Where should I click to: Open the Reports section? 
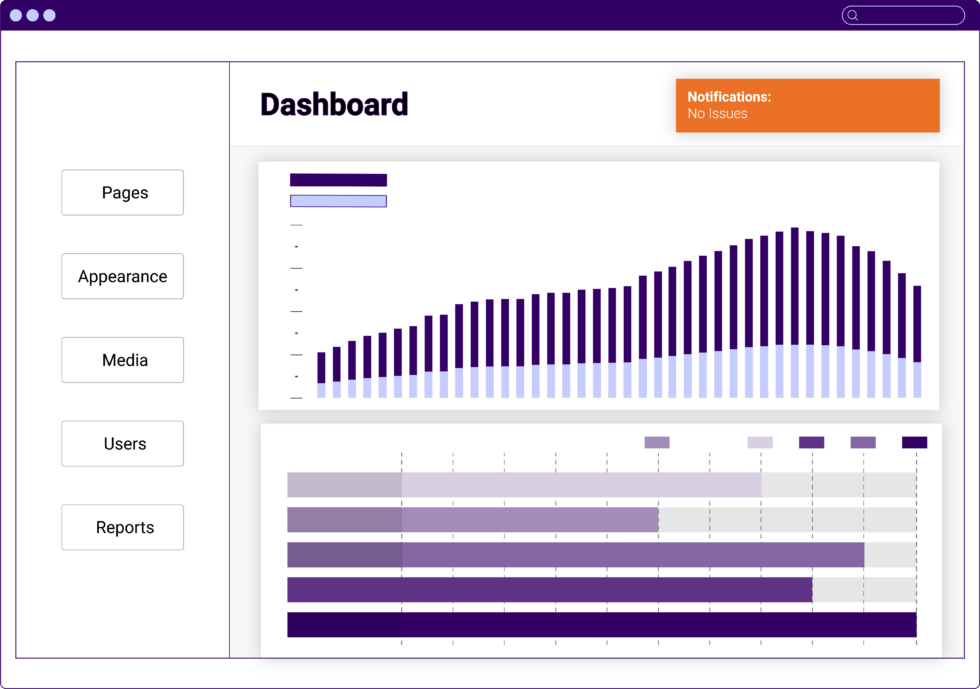tap(123, 527)
